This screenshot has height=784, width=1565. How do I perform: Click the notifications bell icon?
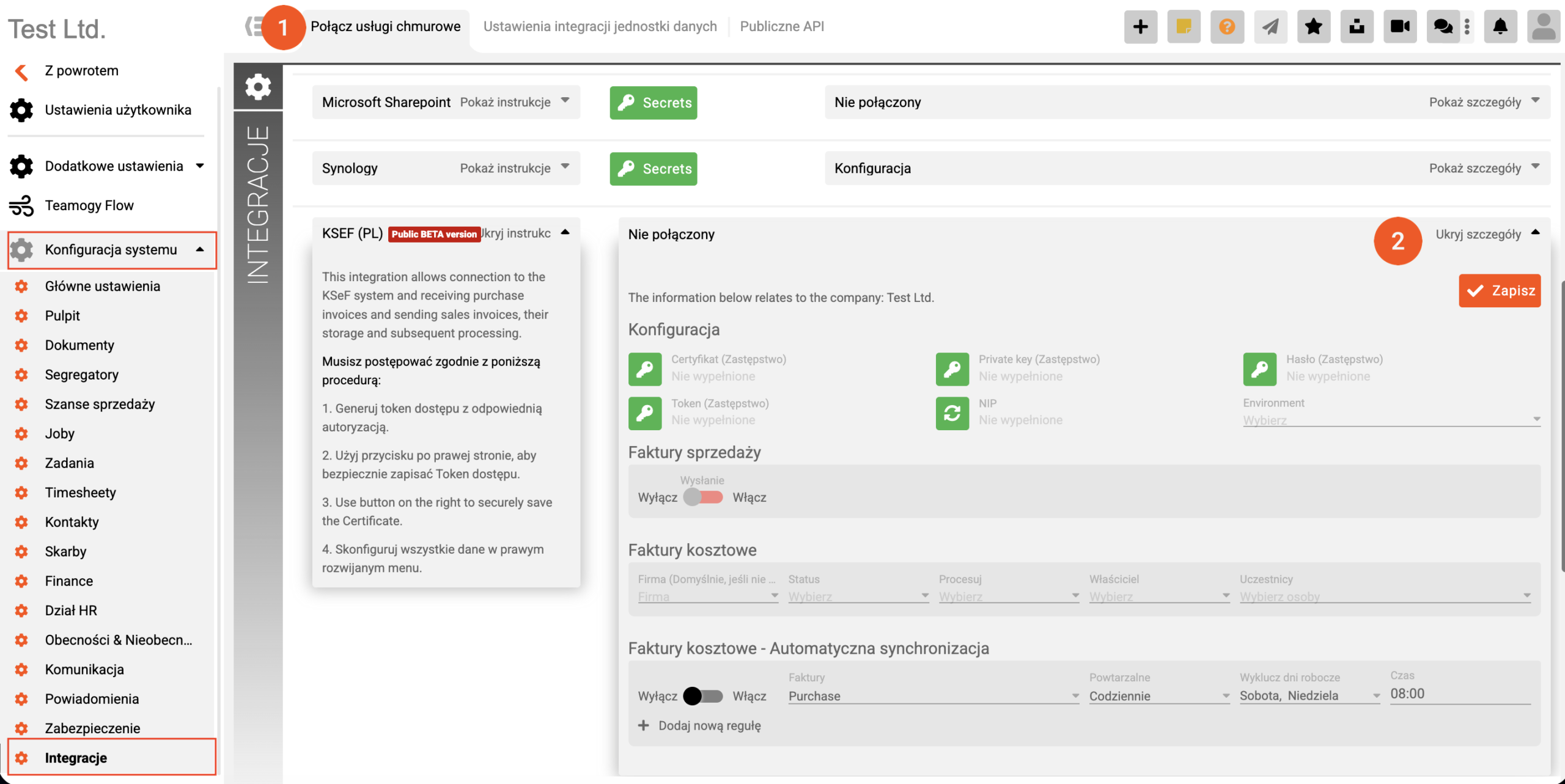(1500, 27)
